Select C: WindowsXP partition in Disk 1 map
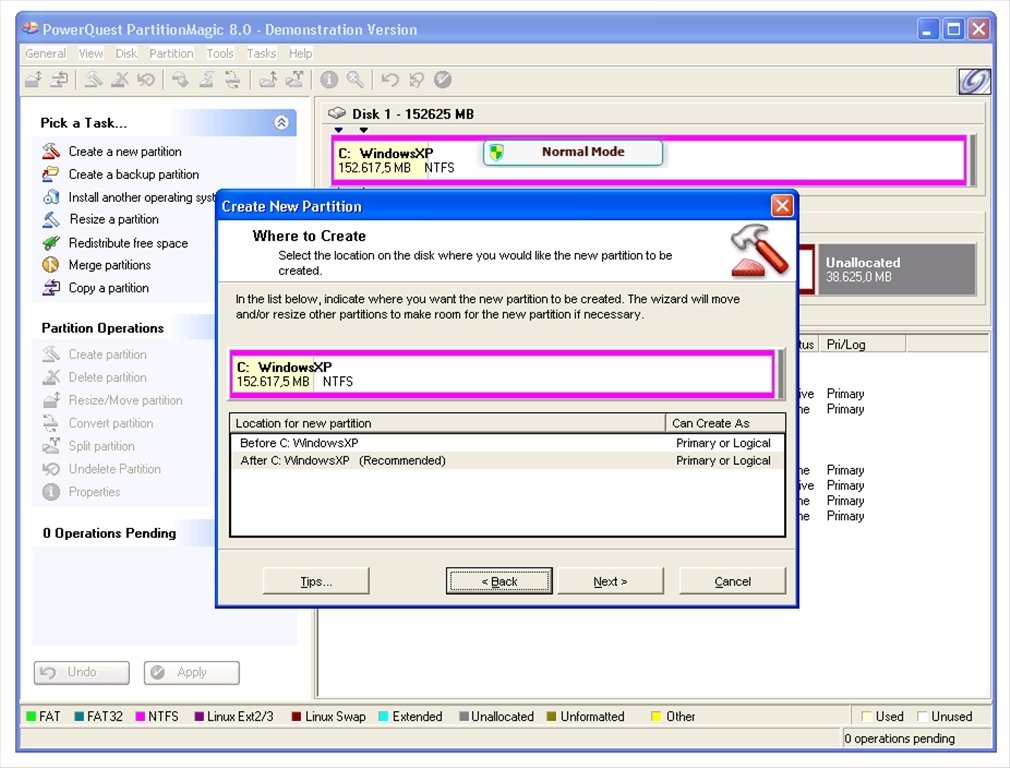 pyautogui.click(x=649, y=160)
